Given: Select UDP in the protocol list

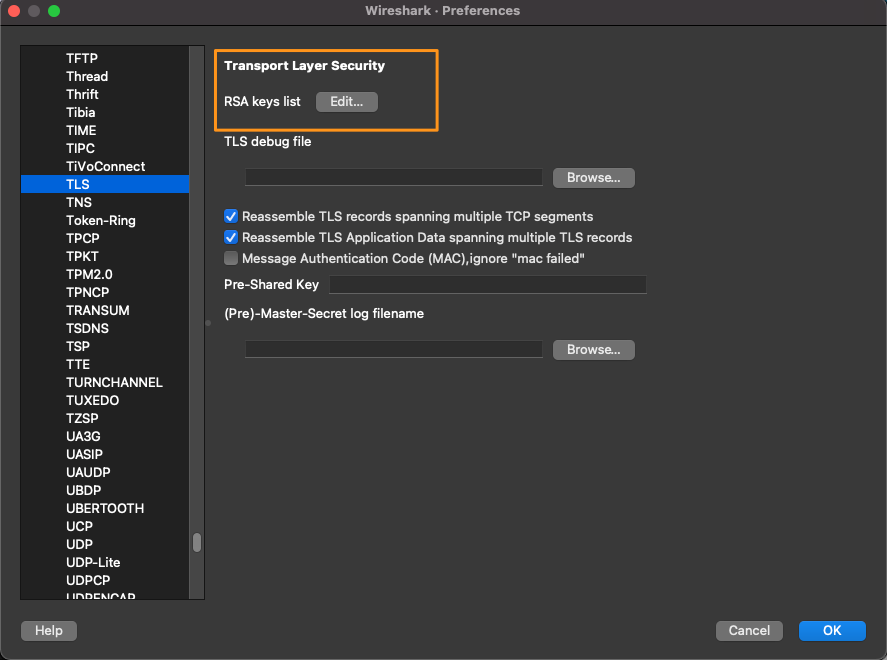Looking at the screenshot, I should [80, 544].
